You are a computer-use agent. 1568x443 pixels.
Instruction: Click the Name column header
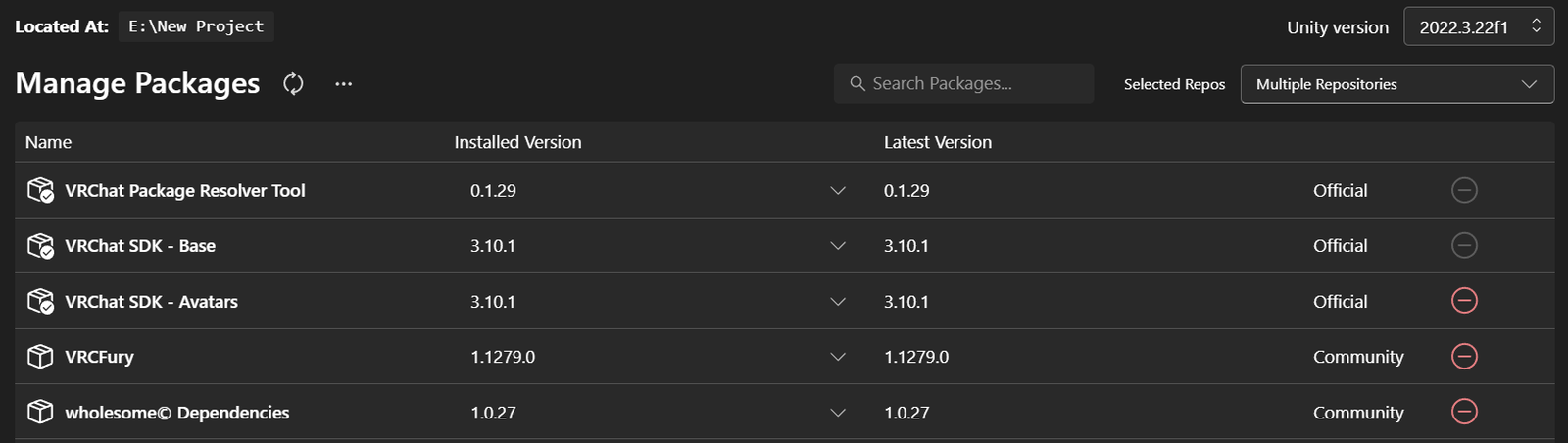(49, 142)
